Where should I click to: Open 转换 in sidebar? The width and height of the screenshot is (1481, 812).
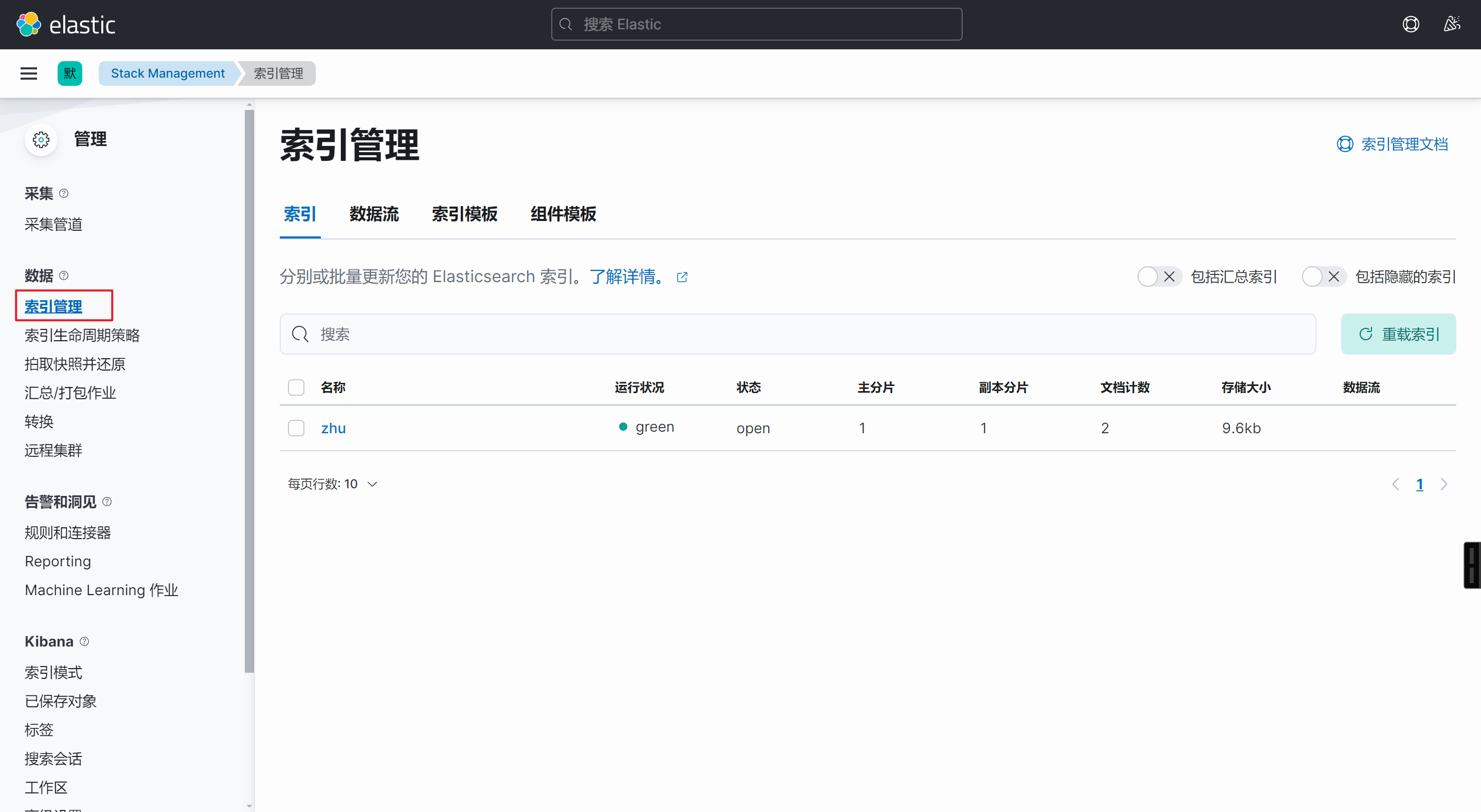pos(39,421)
